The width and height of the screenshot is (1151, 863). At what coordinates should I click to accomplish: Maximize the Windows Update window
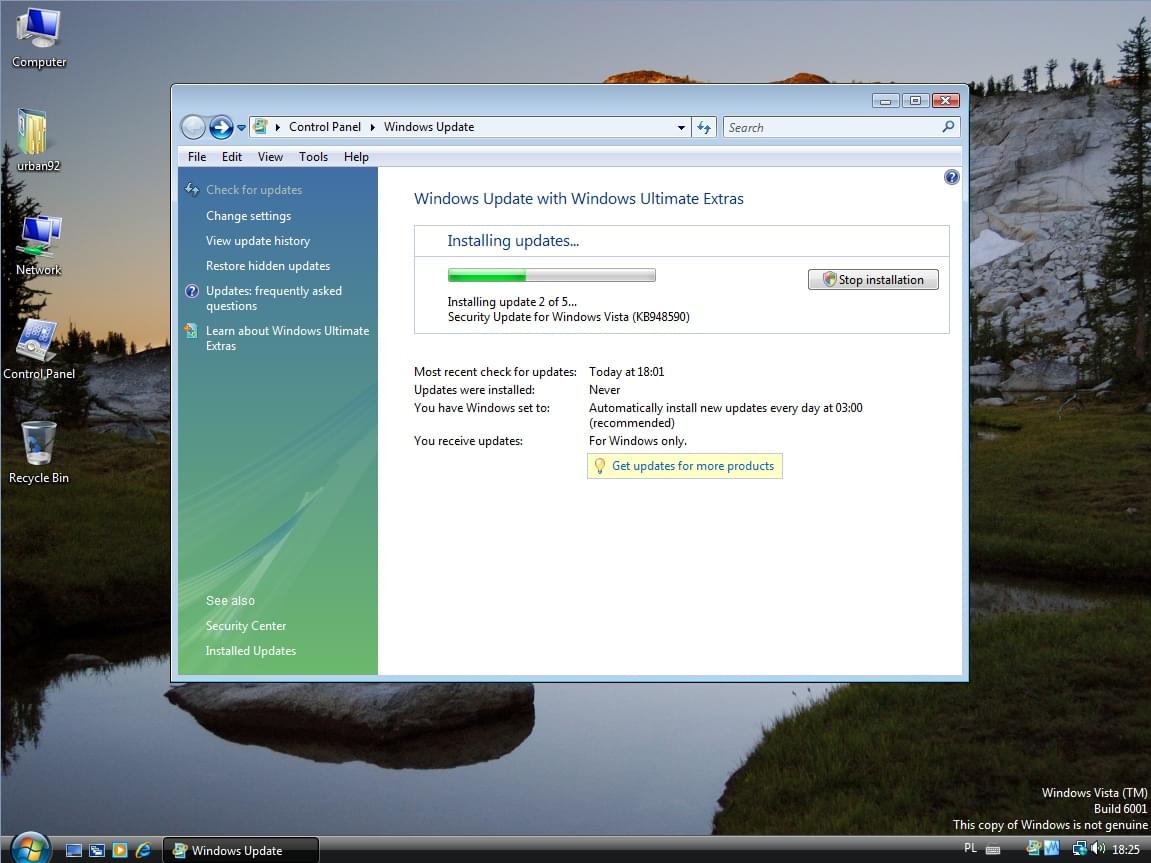(915, 101)
